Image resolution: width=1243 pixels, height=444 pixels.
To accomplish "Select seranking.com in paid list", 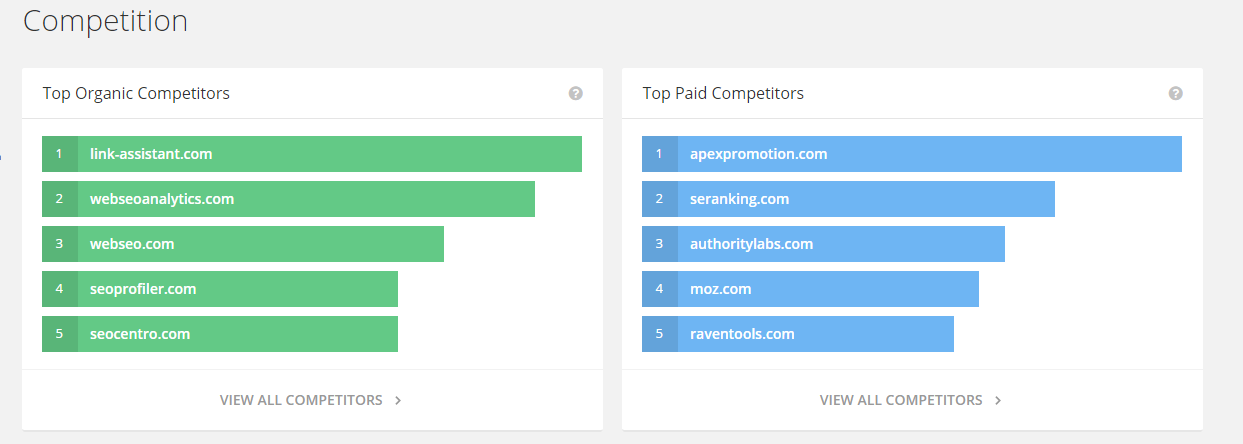I will [x=739, y=199].
